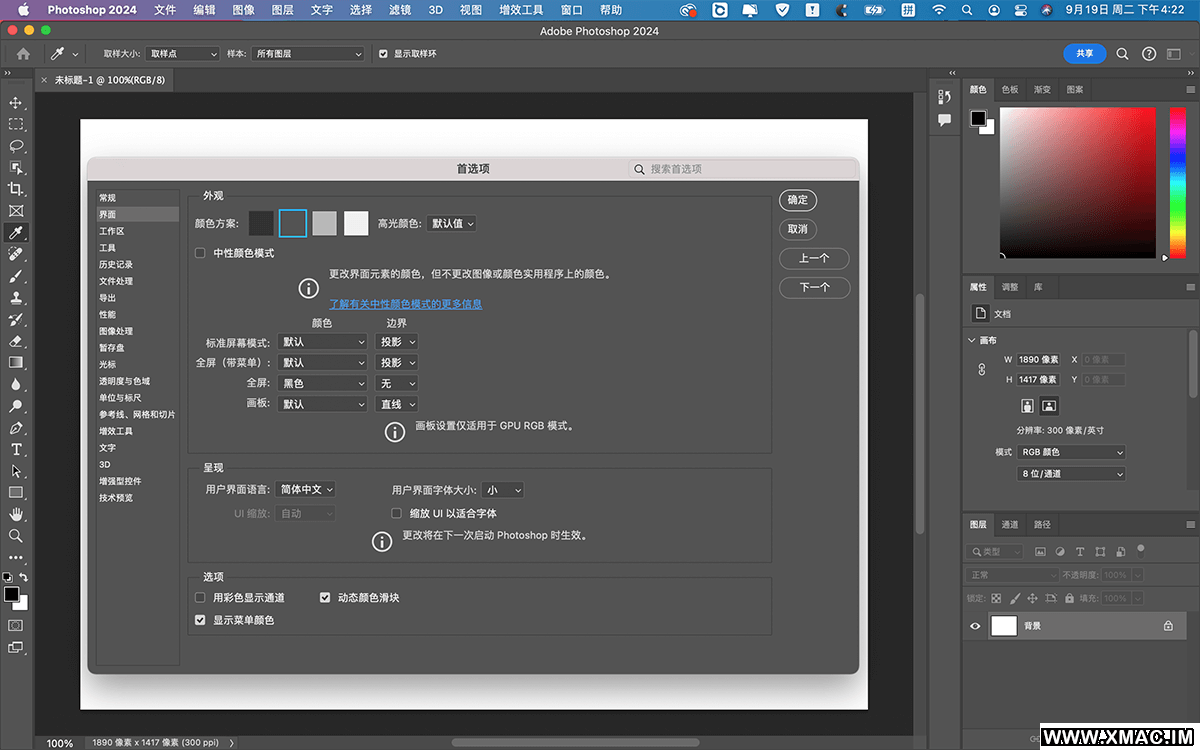Open 高光颜色 dropdown

(x=451, y=224)
